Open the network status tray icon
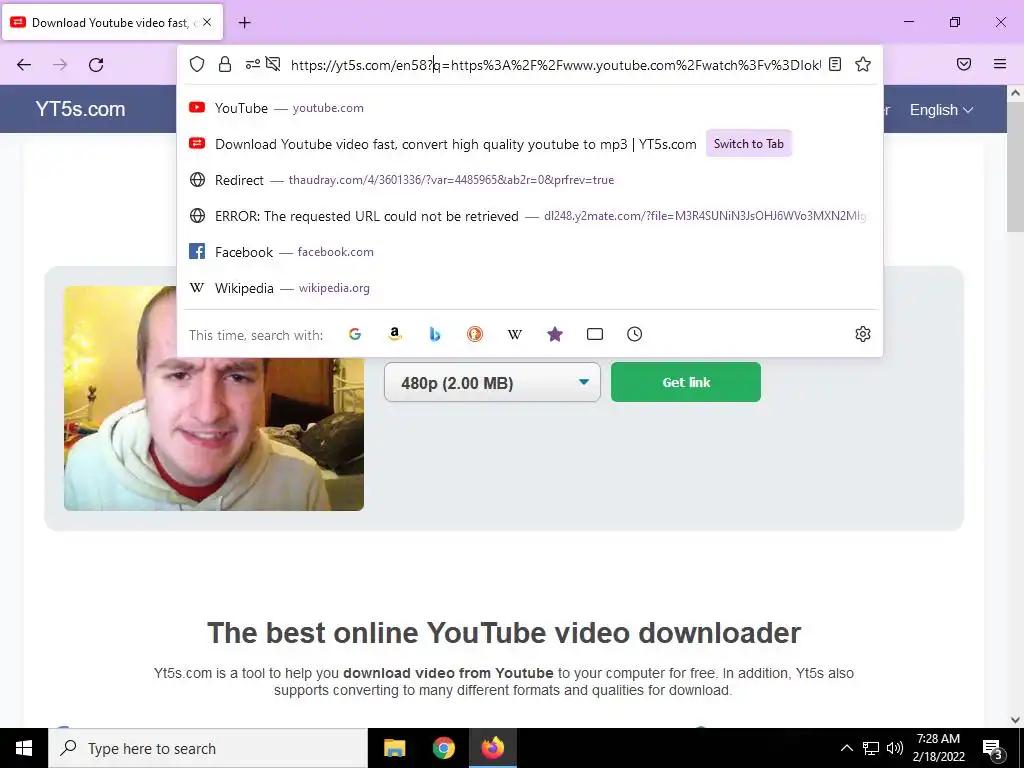 point(871,748)
